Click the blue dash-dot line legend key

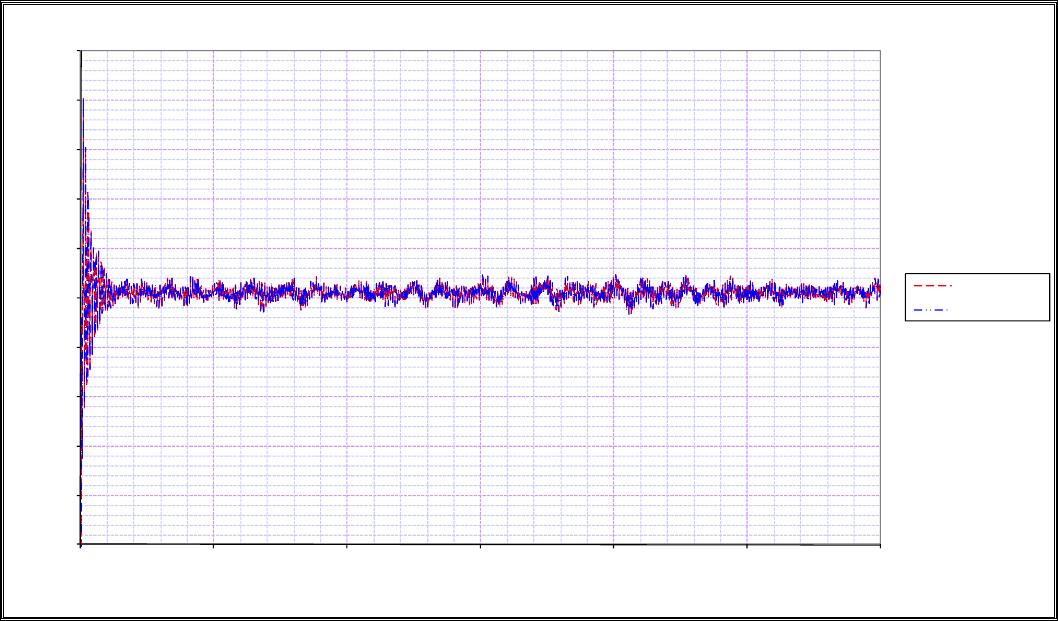pos(932,310)
